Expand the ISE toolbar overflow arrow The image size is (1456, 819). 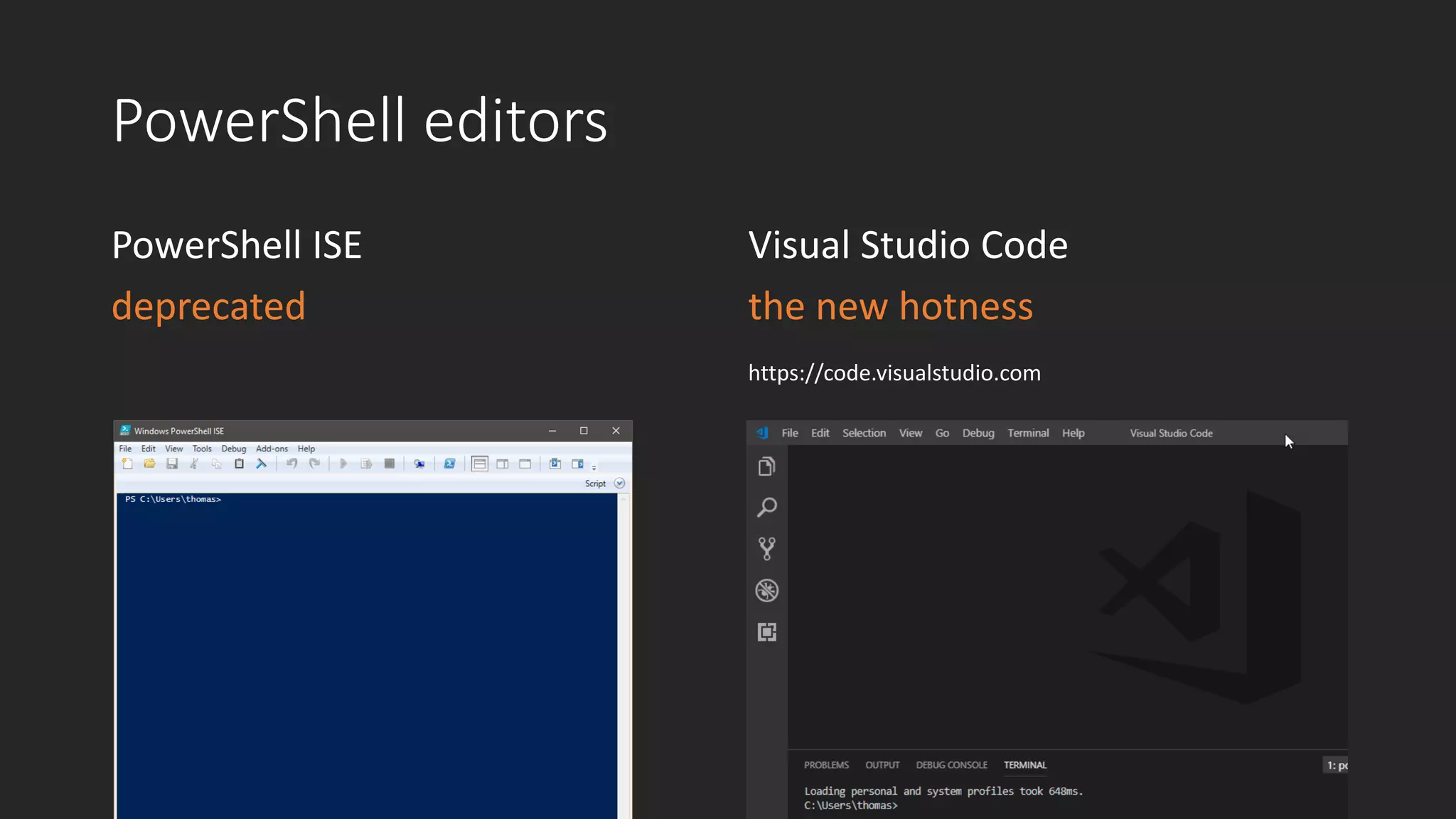[x=594, y=468]
